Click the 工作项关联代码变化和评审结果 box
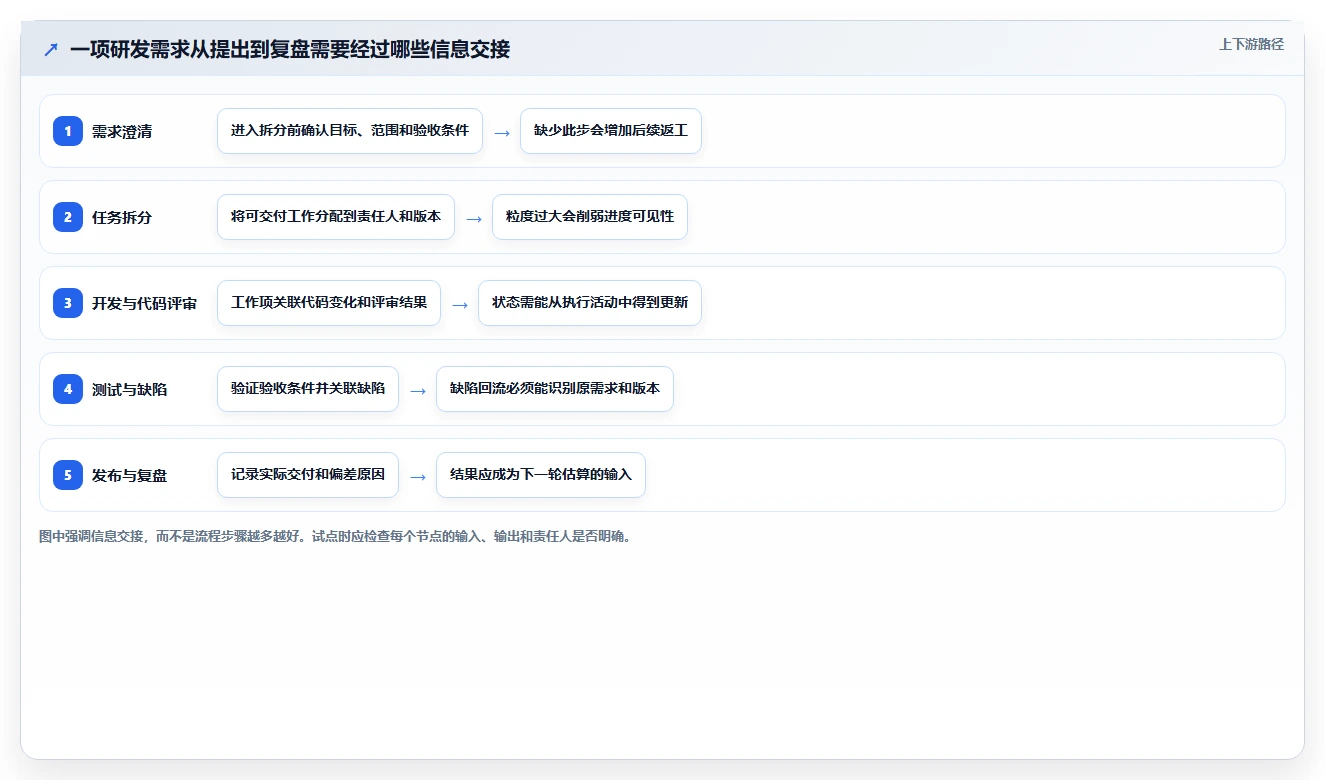This screenshot has width=1325, height=780. [x=329, y=303]
